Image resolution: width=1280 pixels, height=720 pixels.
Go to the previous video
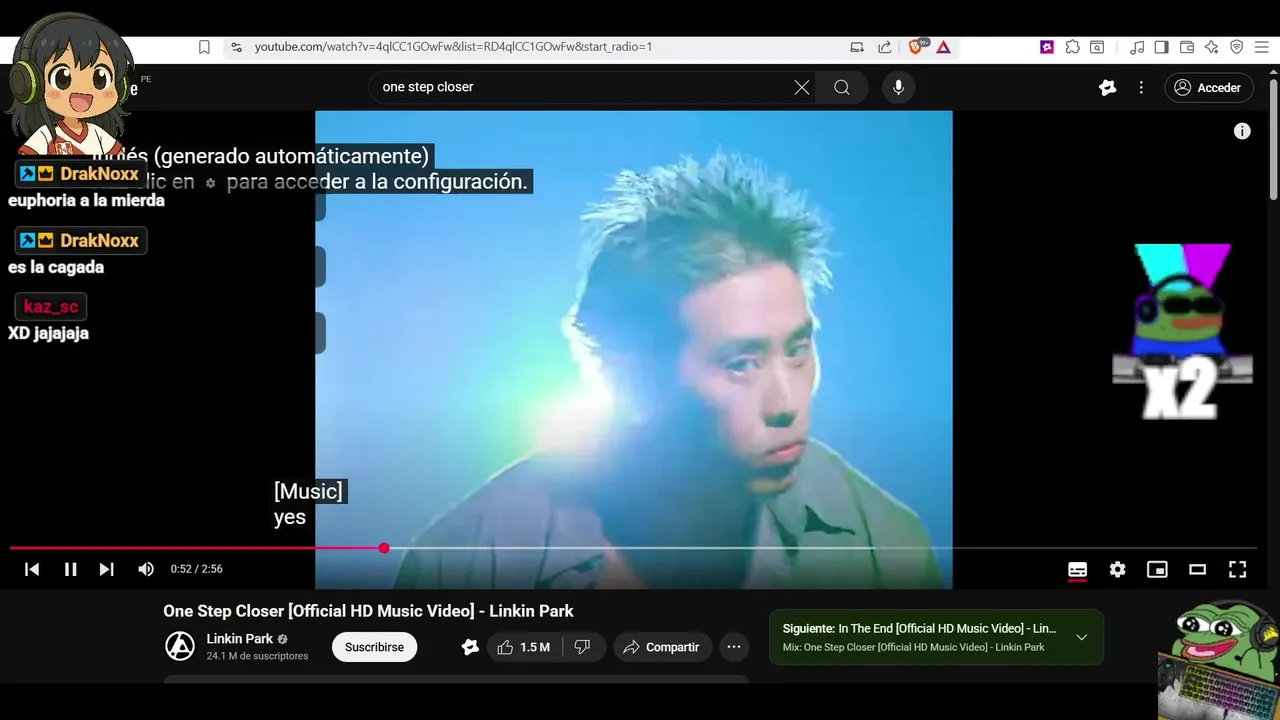pos(32,569)
